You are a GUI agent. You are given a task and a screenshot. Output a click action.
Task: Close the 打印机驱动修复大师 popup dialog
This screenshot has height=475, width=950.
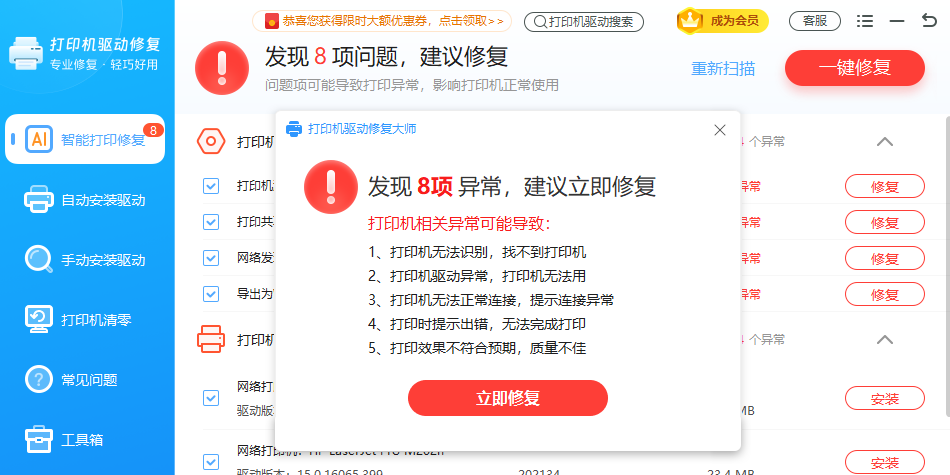(719, 130)
